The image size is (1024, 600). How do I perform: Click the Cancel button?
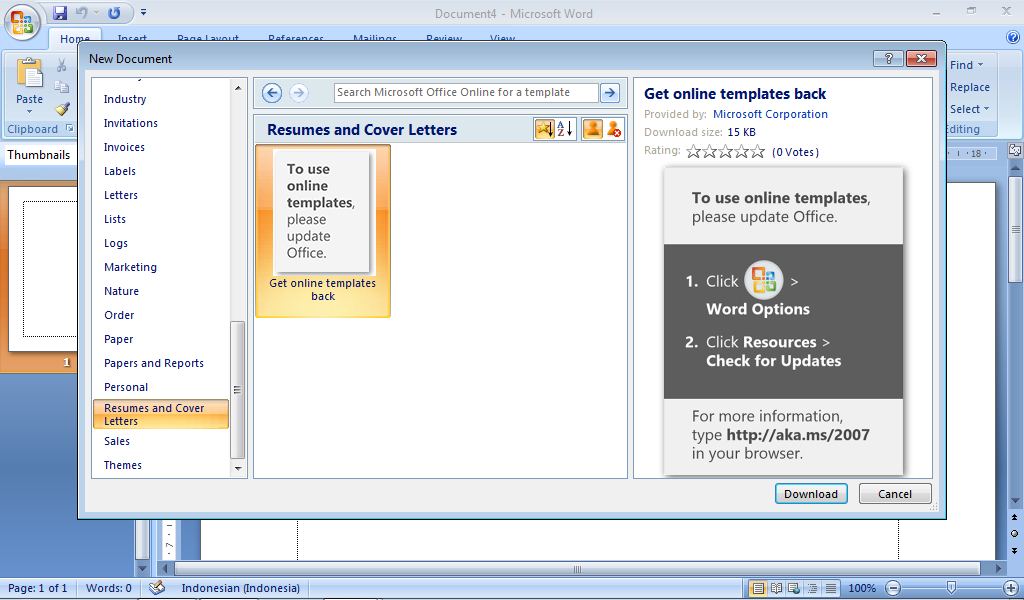[895, 494]
